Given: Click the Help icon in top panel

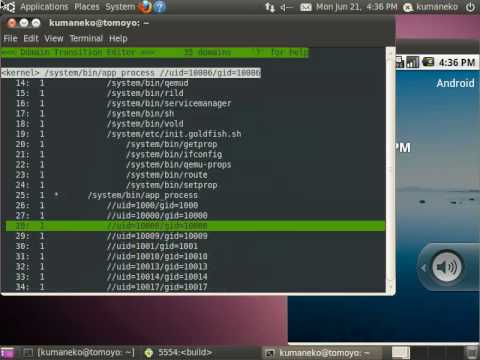Looking at the screenshot, I should (160, 7).
